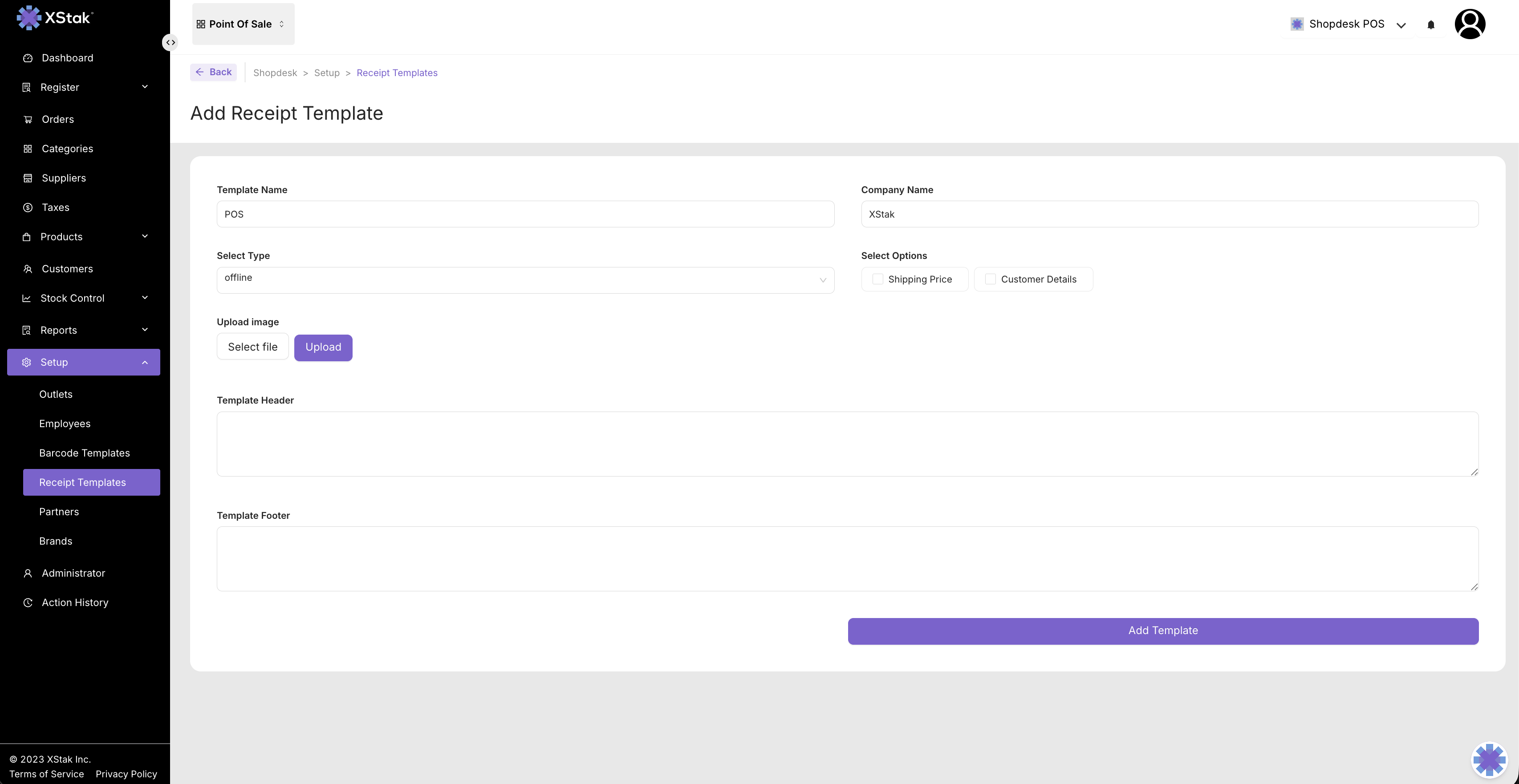This screenshot has height=784, width=1519.
Task: Click the purple Upload button
Action: tap(323, 347)
